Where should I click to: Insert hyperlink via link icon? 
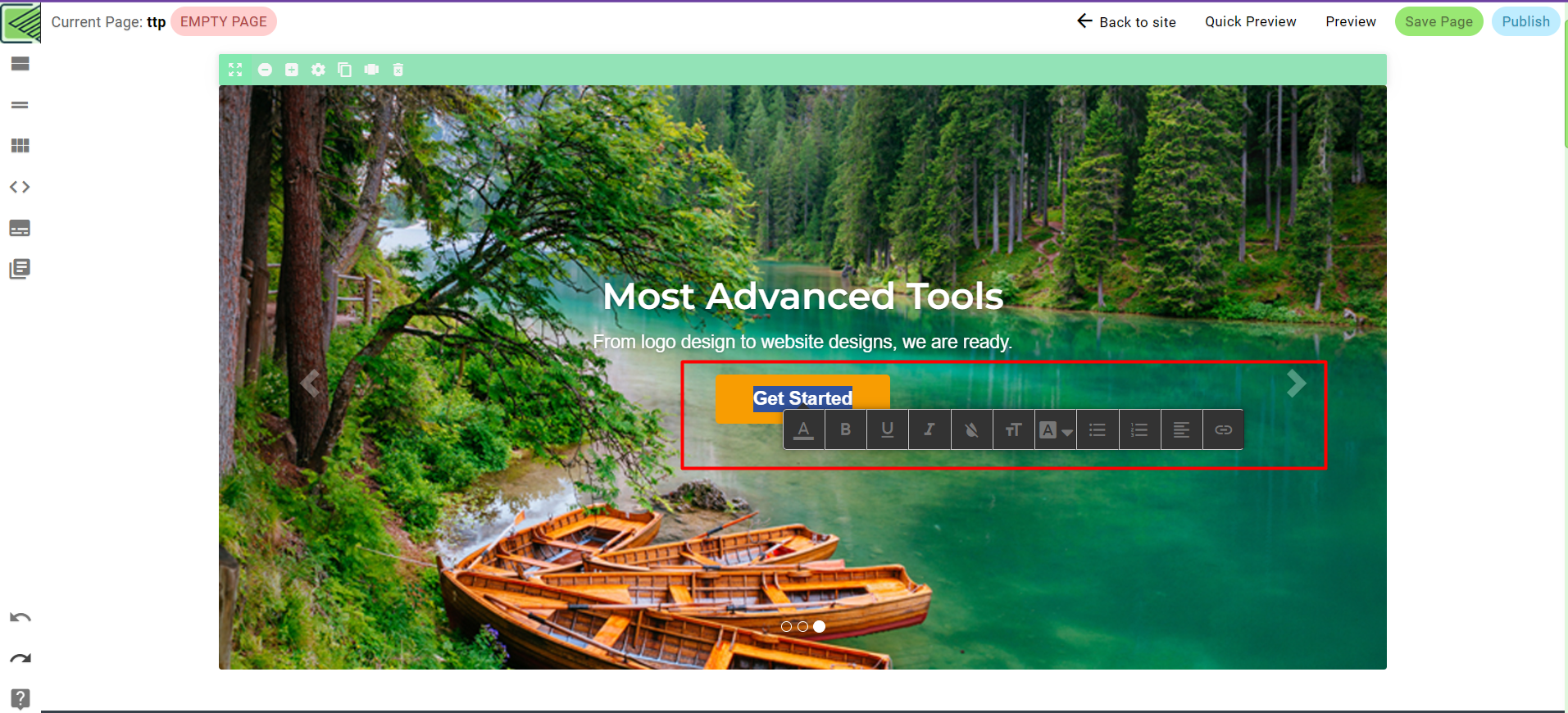coord(1223,429)
